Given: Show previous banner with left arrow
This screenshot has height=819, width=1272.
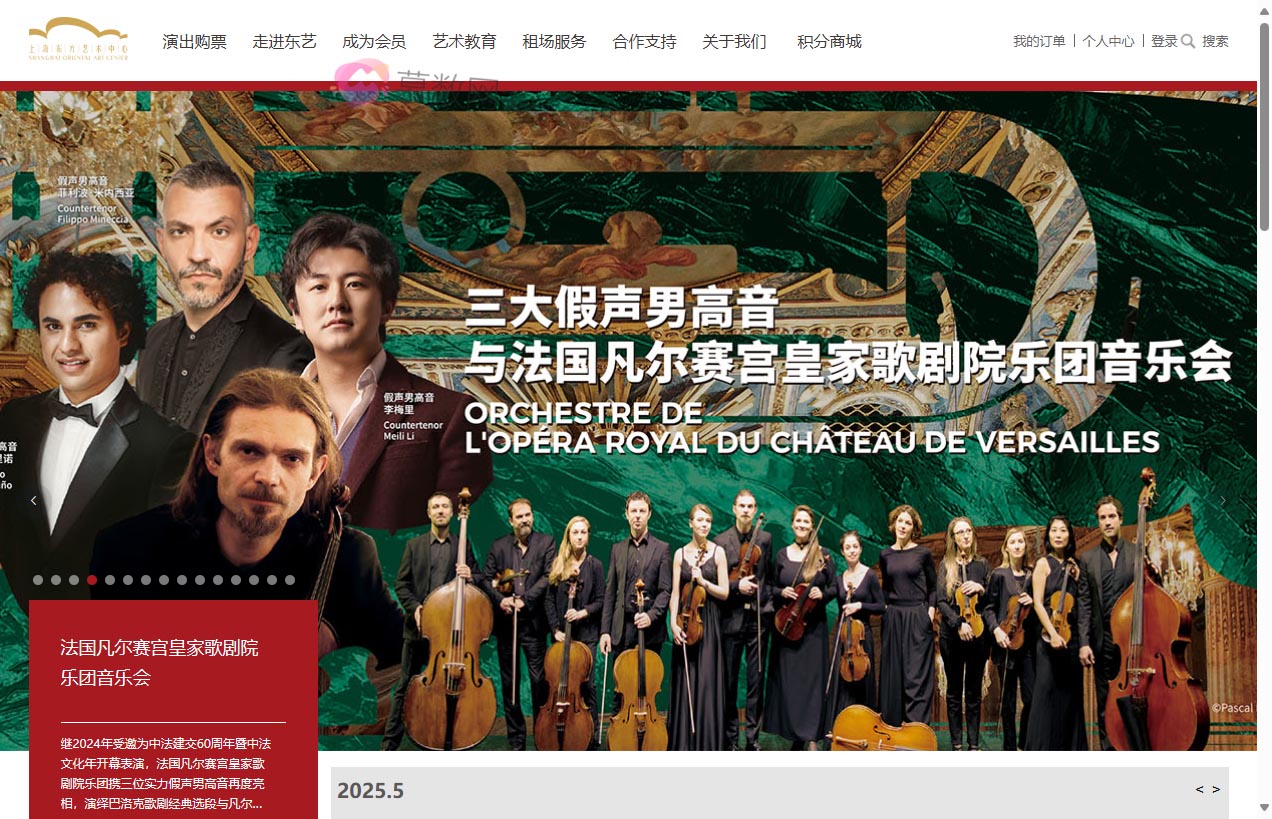Looking at the screenshot, I should [33, 500].
